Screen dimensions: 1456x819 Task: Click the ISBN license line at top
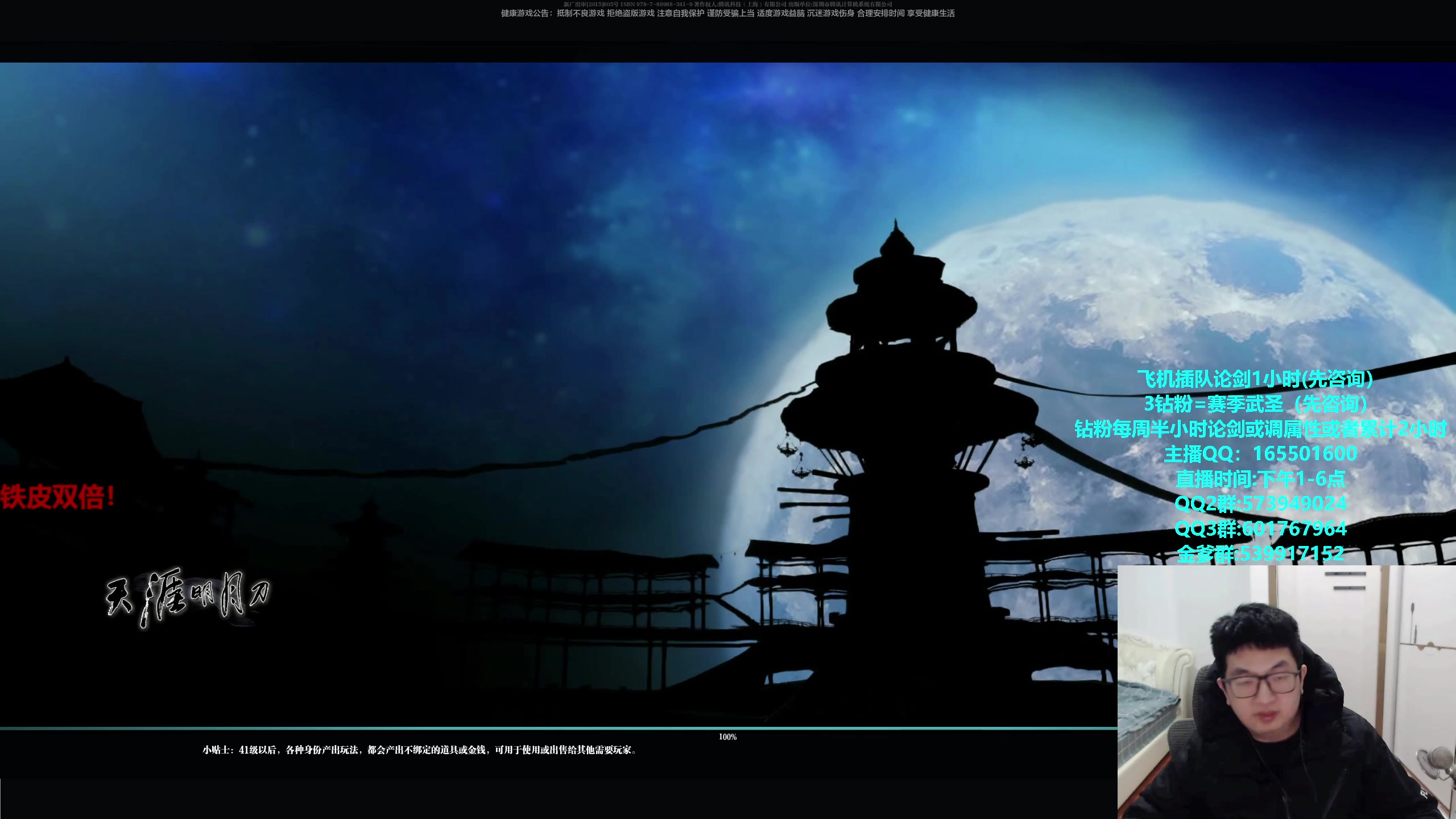(727, 4)
